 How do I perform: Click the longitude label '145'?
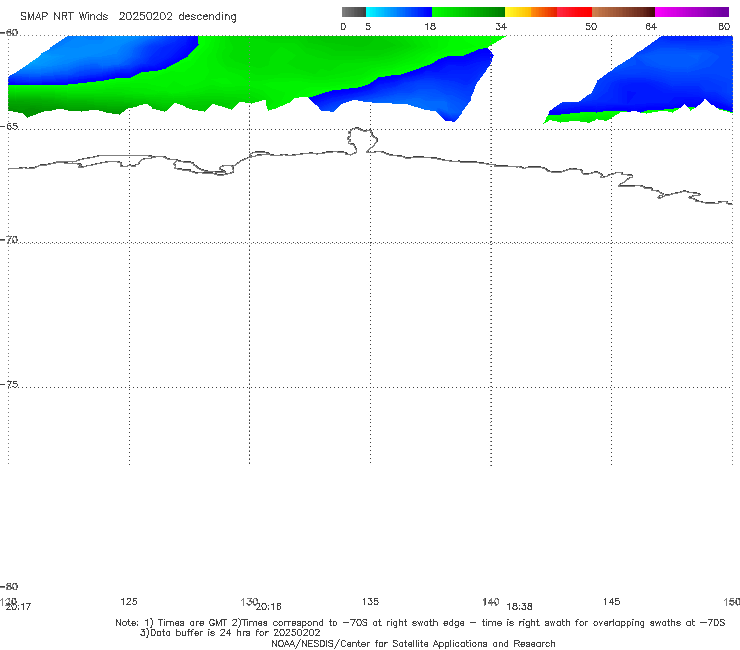tap(612, 601)
